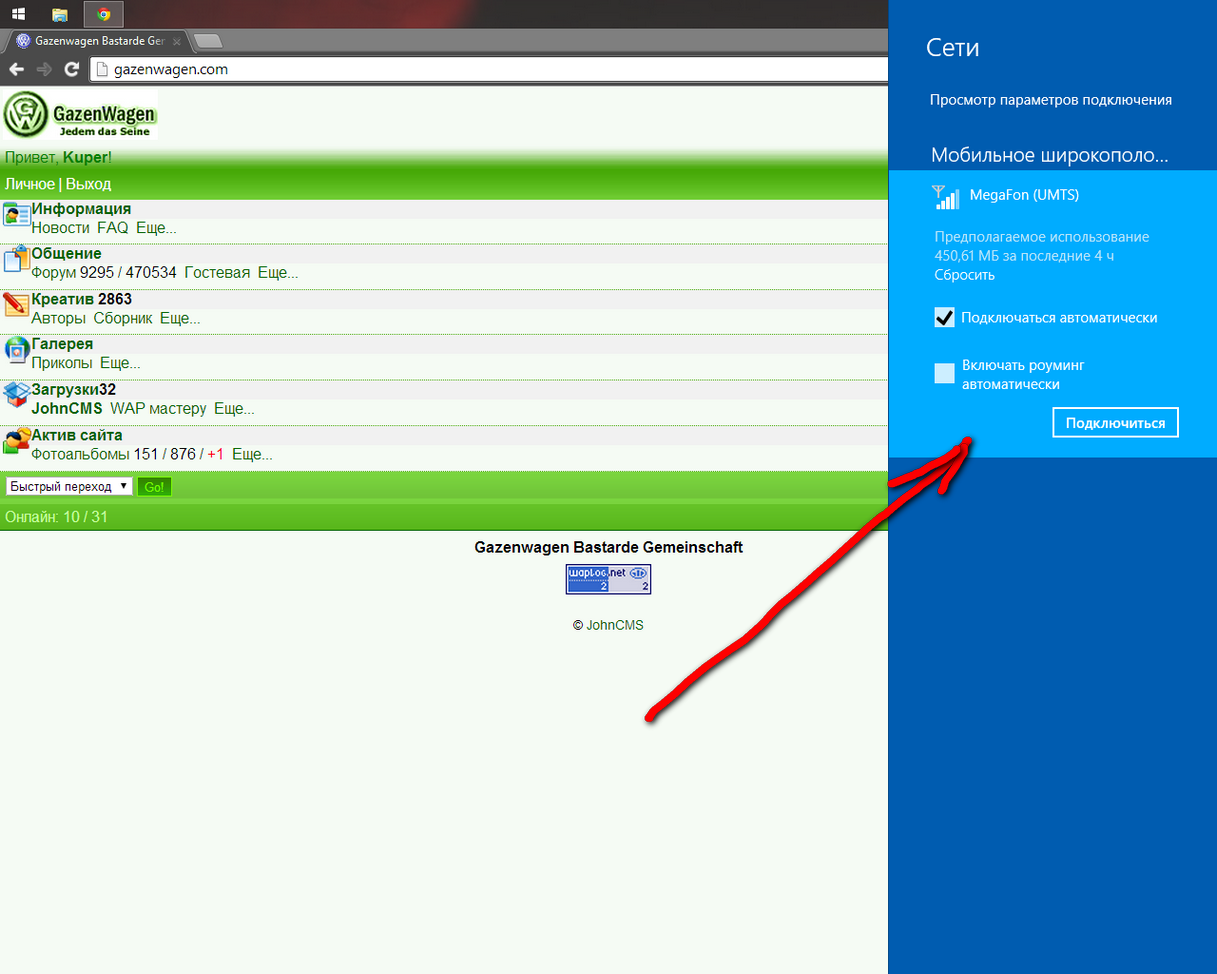Open the JohnCMS downloads link
The width and height of the screenshot is (1217, 974).
pos(67,408)
